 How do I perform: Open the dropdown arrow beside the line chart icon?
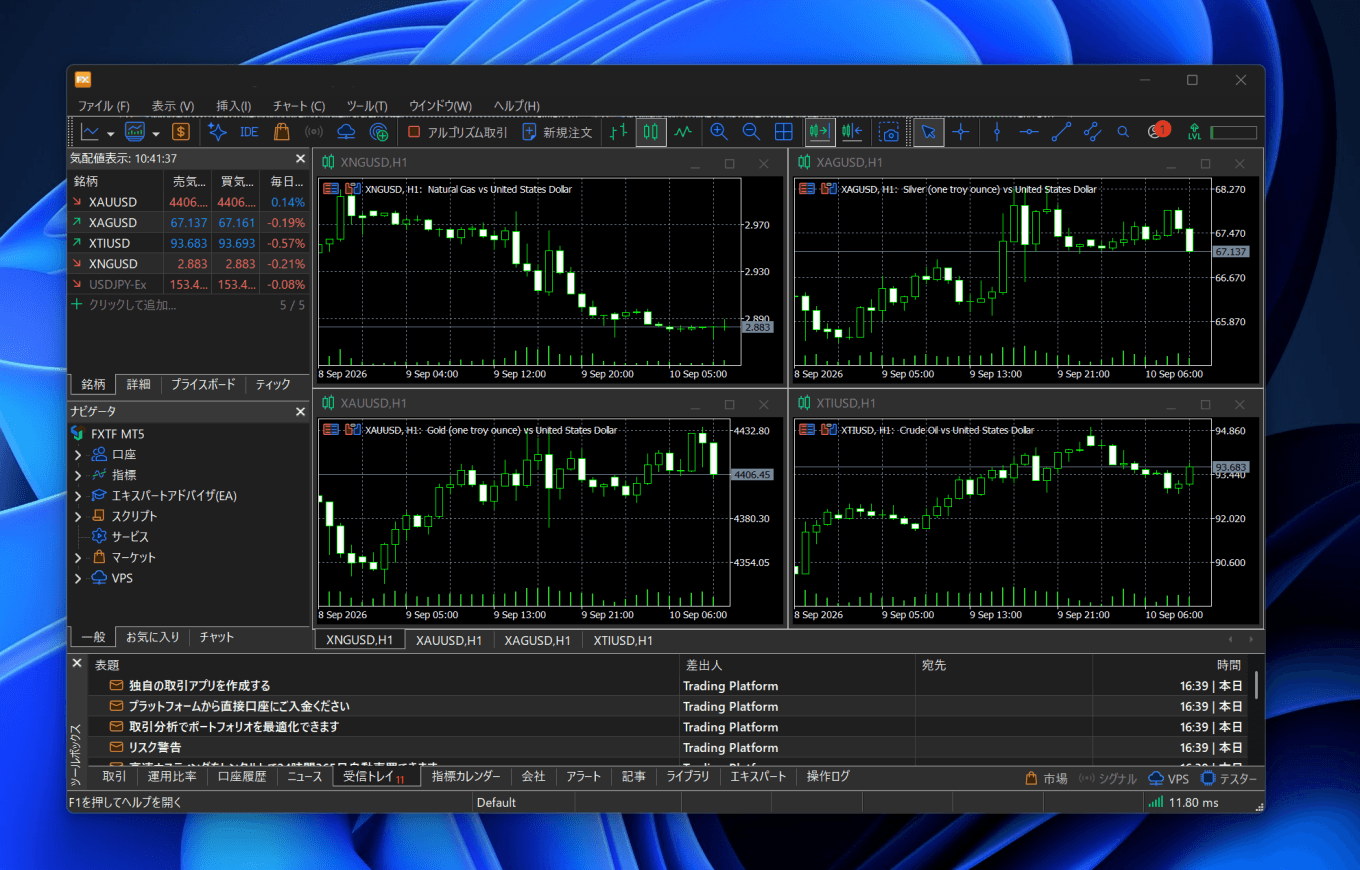[110, 132]
